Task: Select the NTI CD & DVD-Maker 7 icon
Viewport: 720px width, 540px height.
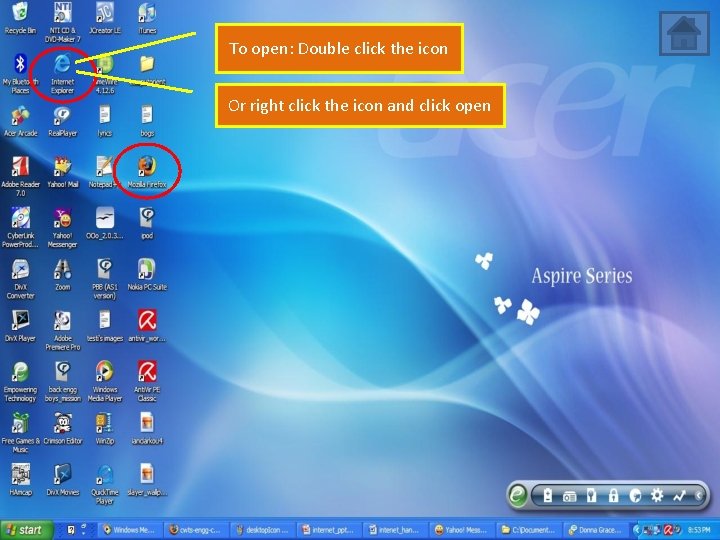Action: (62, 22)
